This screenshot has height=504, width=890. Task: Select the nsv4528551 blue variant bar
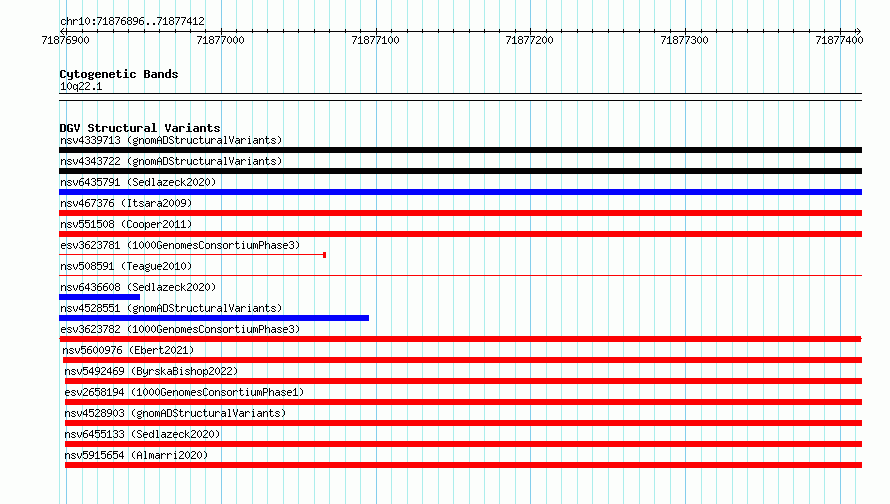coord(214,318)
